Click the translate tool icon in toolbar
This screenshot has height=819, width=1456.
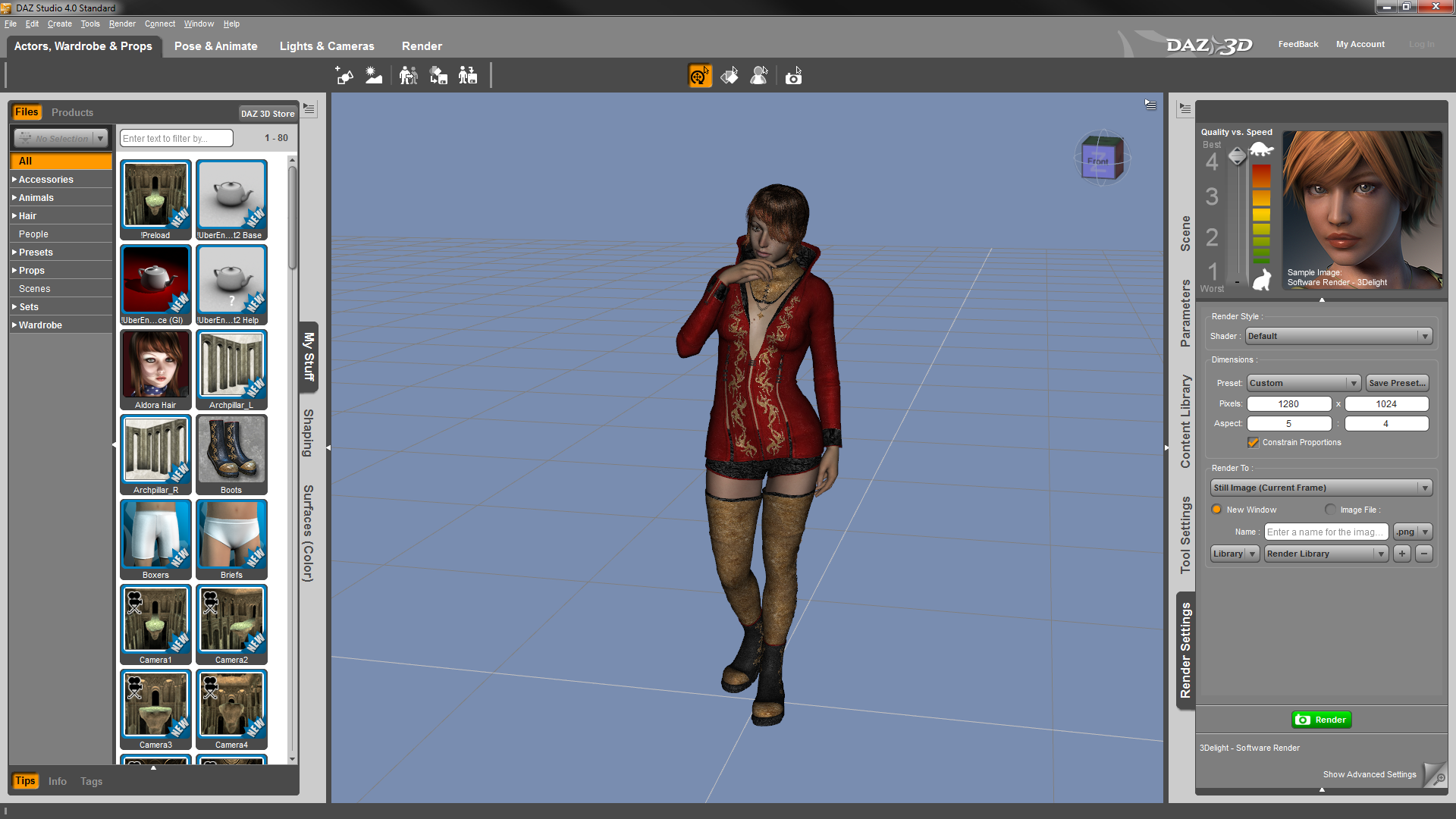[699, 77]
